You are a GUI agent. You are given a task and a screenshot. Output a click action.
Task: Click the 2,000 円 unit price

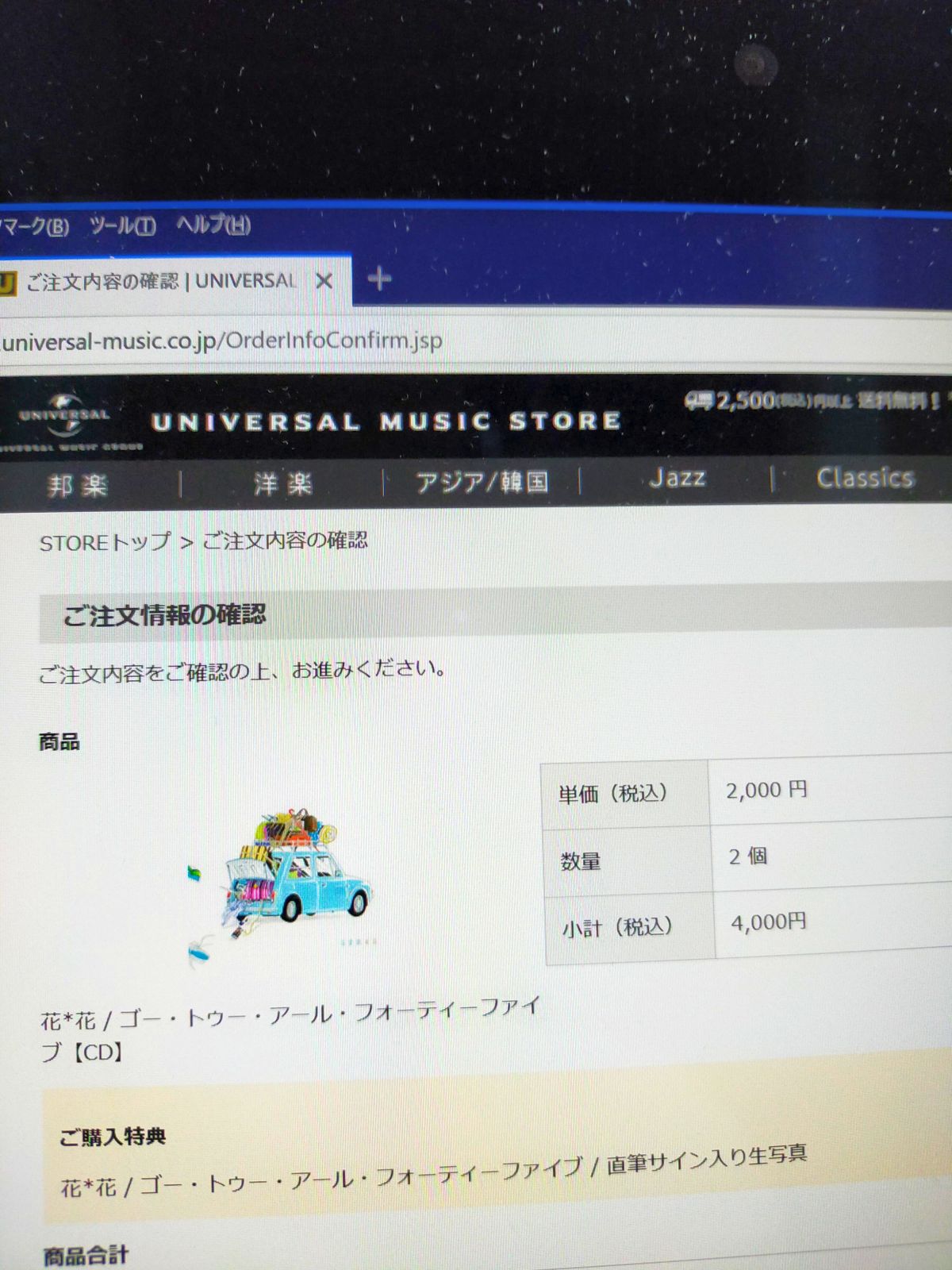coord(766,790)
